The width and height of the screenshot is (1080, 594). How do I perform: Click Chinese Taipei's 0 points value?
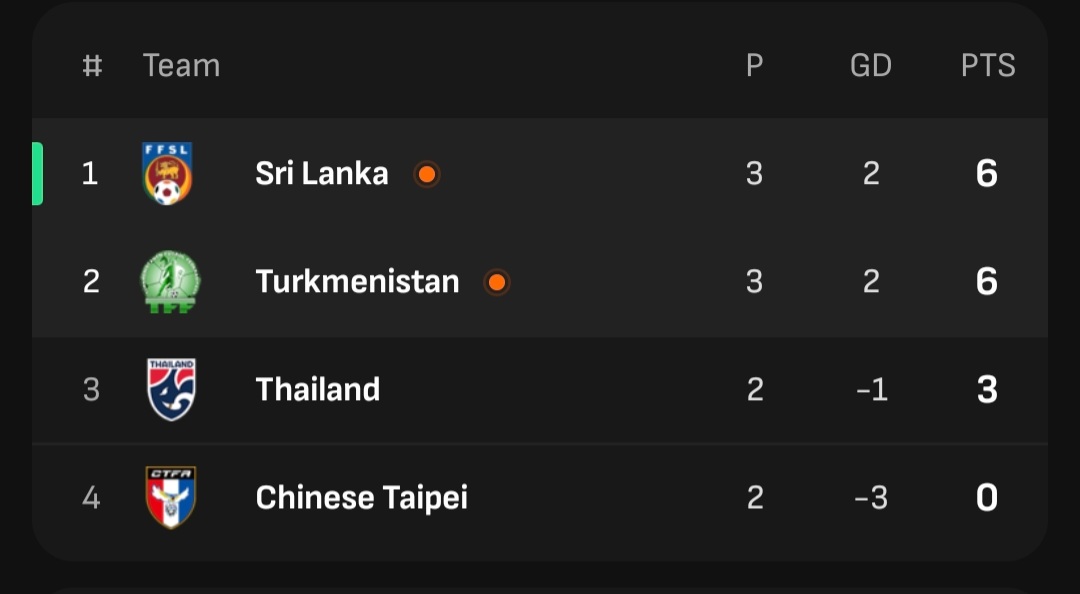(986, 497)
